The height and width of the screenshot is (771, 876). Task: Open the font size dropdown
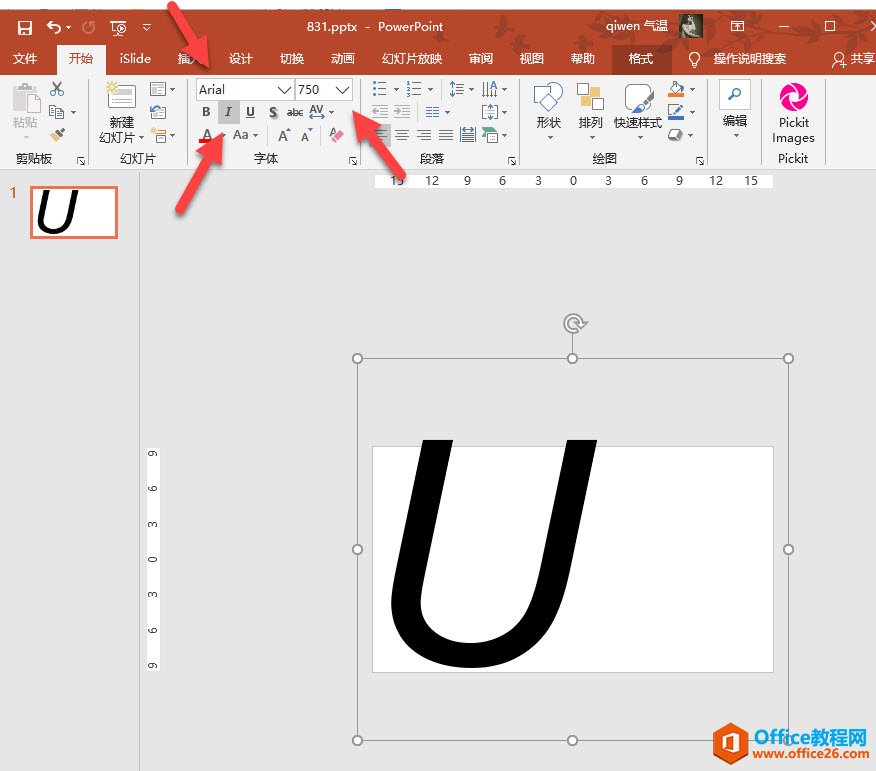point(343,89)
